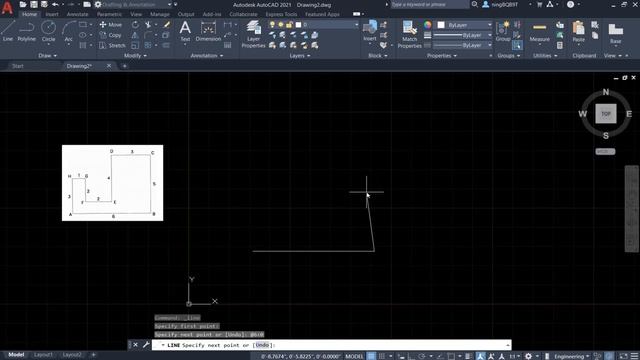The height and width of the screenshot is (360, 640).
Task: Click the Open file icon in quick access
Action: (23, 4)
